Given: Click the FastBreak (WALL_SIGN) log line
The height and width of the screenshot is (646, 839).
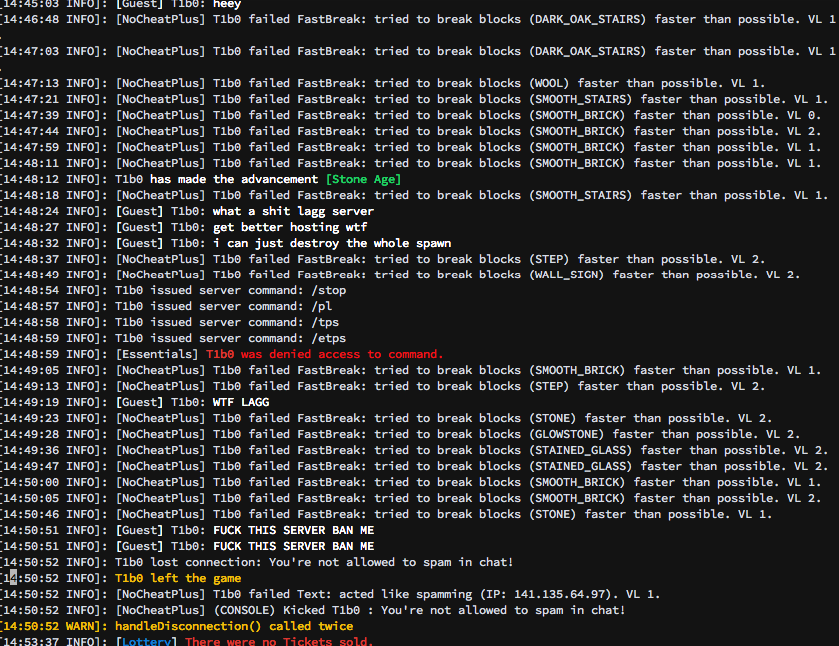Looking at the screenshot, I should click(400, 275).
